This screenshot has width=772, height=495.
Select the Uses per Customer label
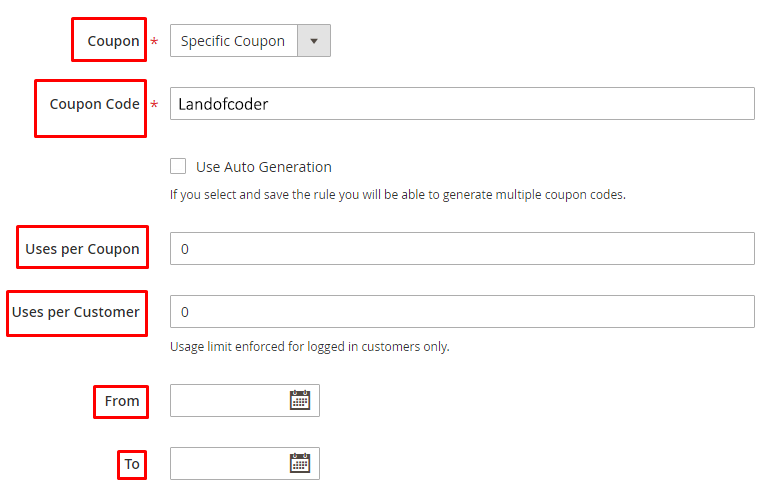tap(76, 312)
